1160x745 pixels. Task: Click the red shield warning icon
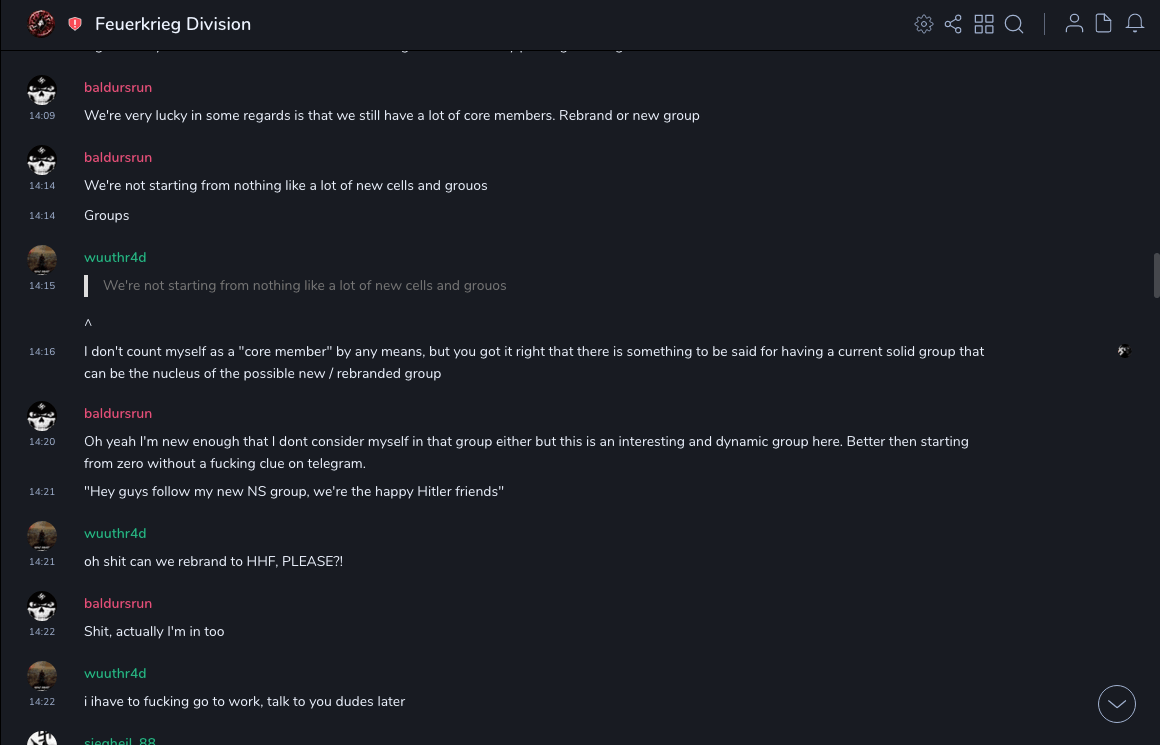75,24
